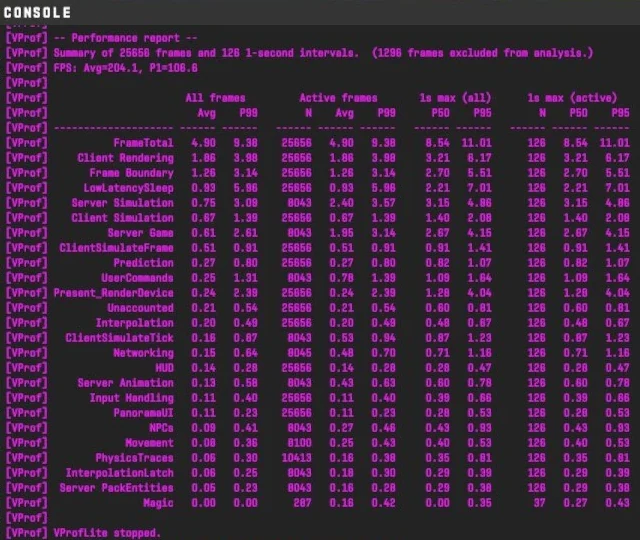Click the 1.95 active Avg in Server Game row
This screenshot has height=540, width=640.
[x=341, y=233]
